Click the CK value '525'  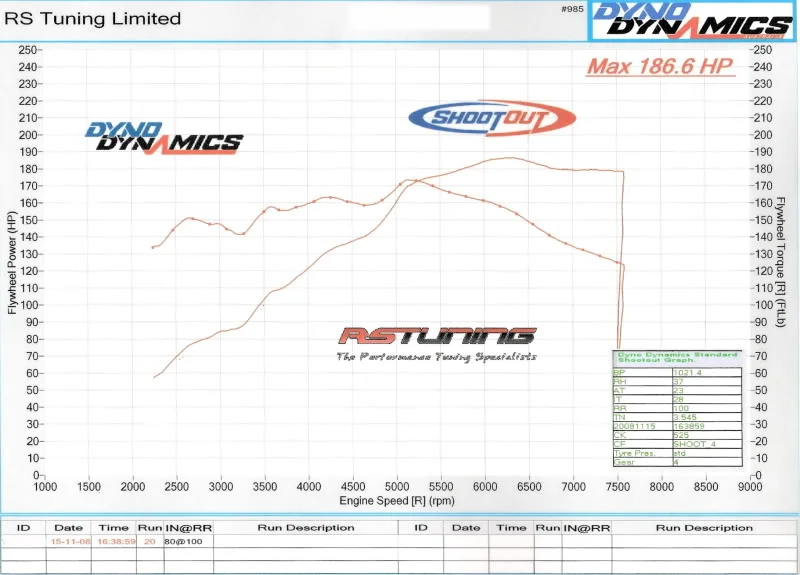coord(681,435)
